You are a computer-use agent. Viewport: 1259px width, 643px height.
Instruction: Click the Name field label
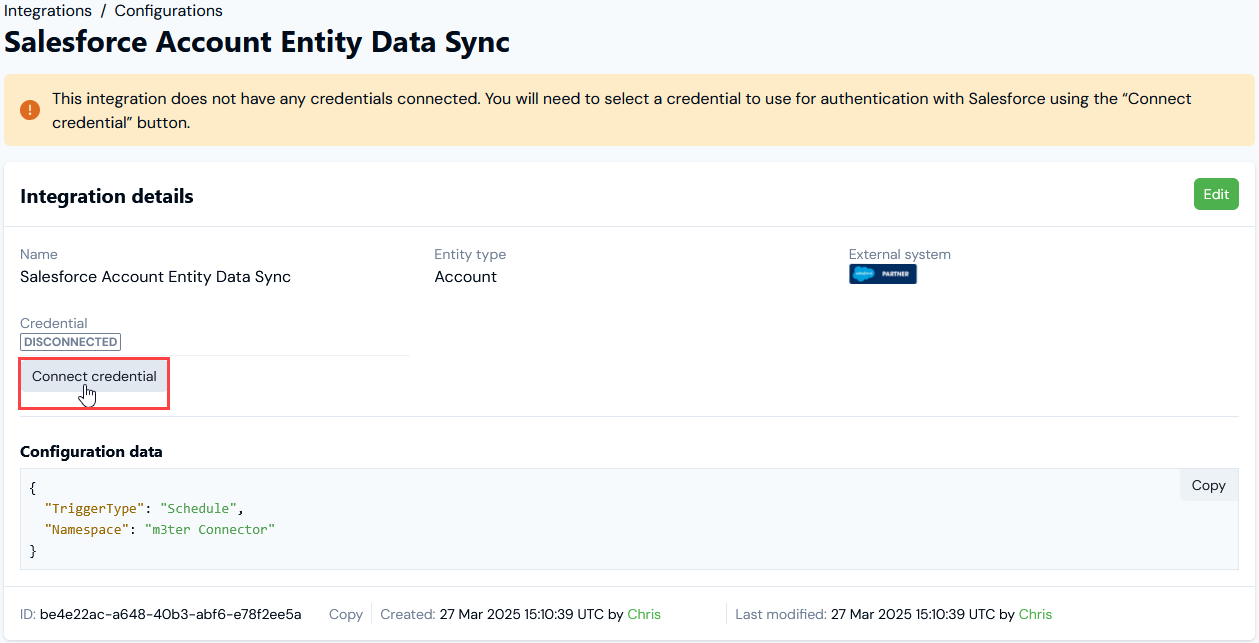39,254
